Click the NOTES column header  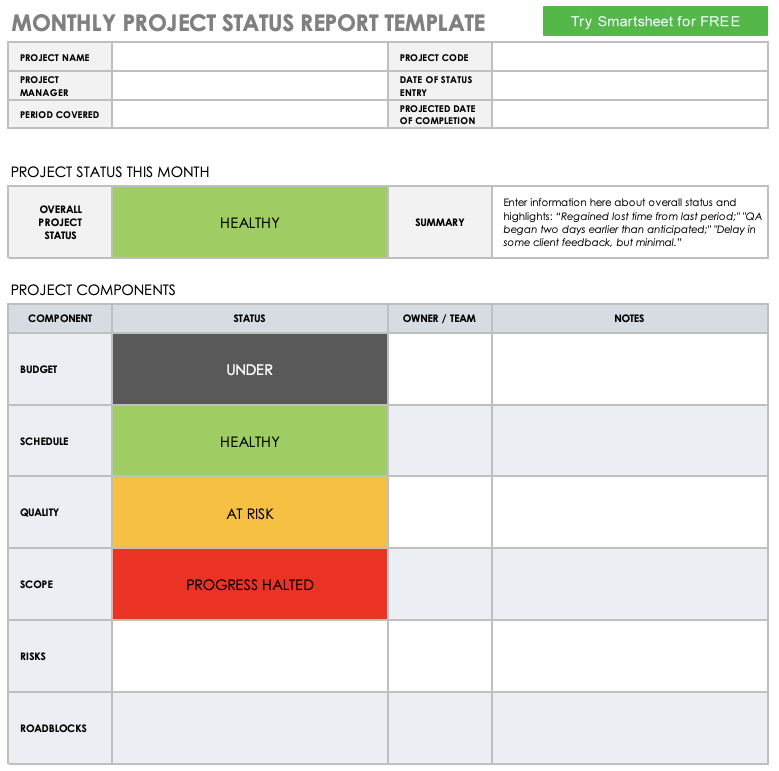(630, 319)
